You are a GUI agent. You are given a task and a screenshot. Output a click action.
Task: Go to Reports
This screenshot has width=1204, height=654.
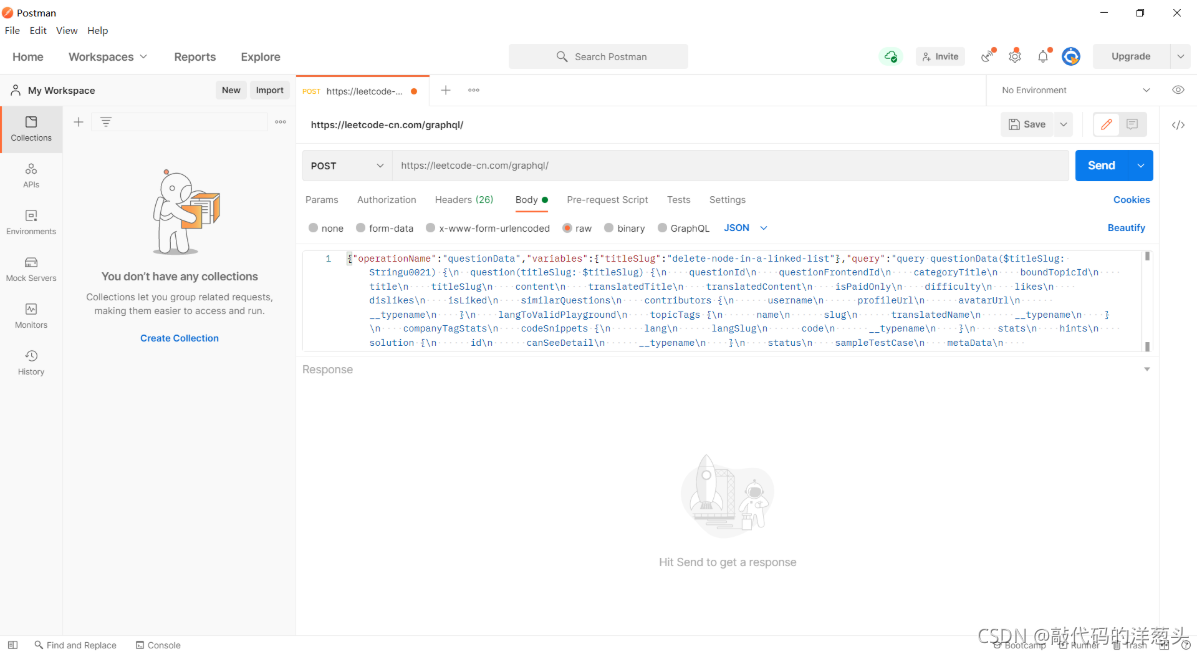coord(195,57)
